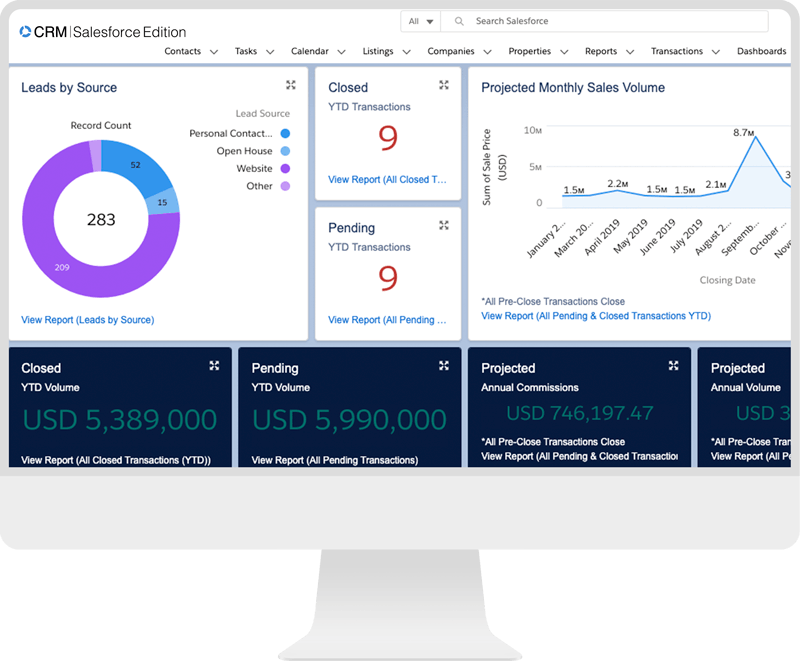This screenshot has width=800, height=661.
Task: Click the Closed transactions count 9
Action: click(x=388, y=138)
